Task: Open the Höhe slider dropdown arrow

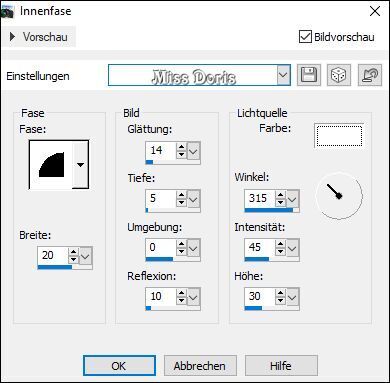Action: [x=292, y=297]
